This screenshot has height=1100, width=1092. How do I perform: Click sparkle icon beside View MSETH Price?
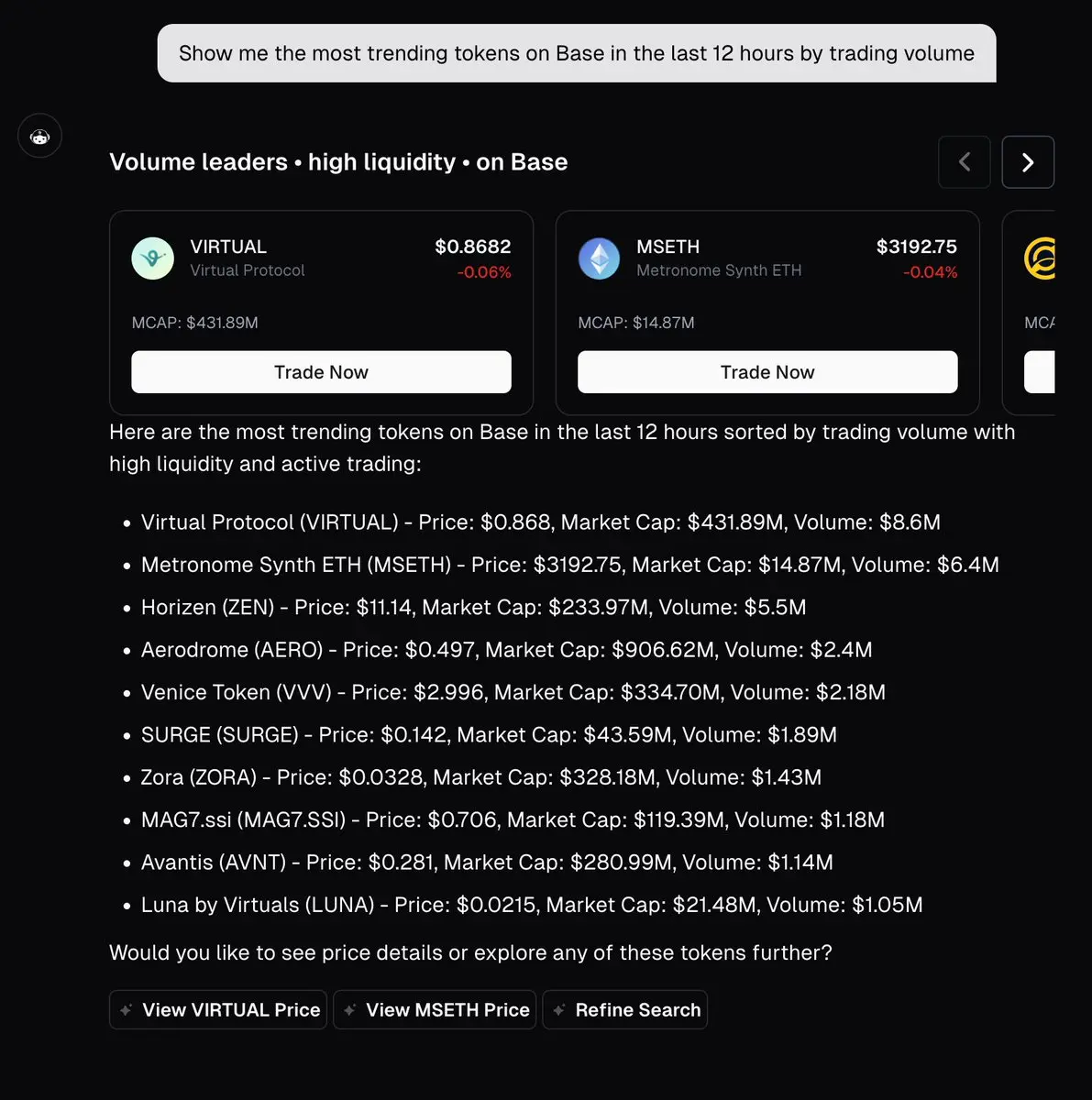[349, 1010]
